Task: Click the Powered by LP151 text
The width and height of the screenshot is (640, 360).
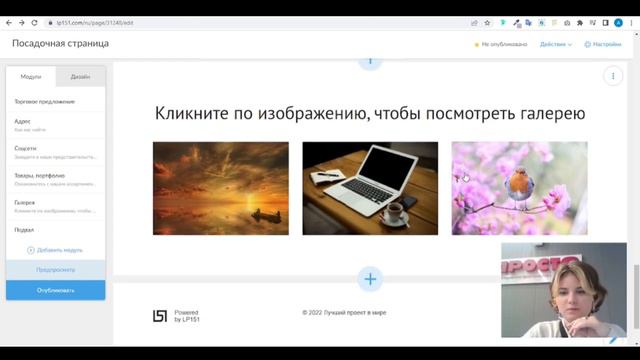Action: (187, 316)
